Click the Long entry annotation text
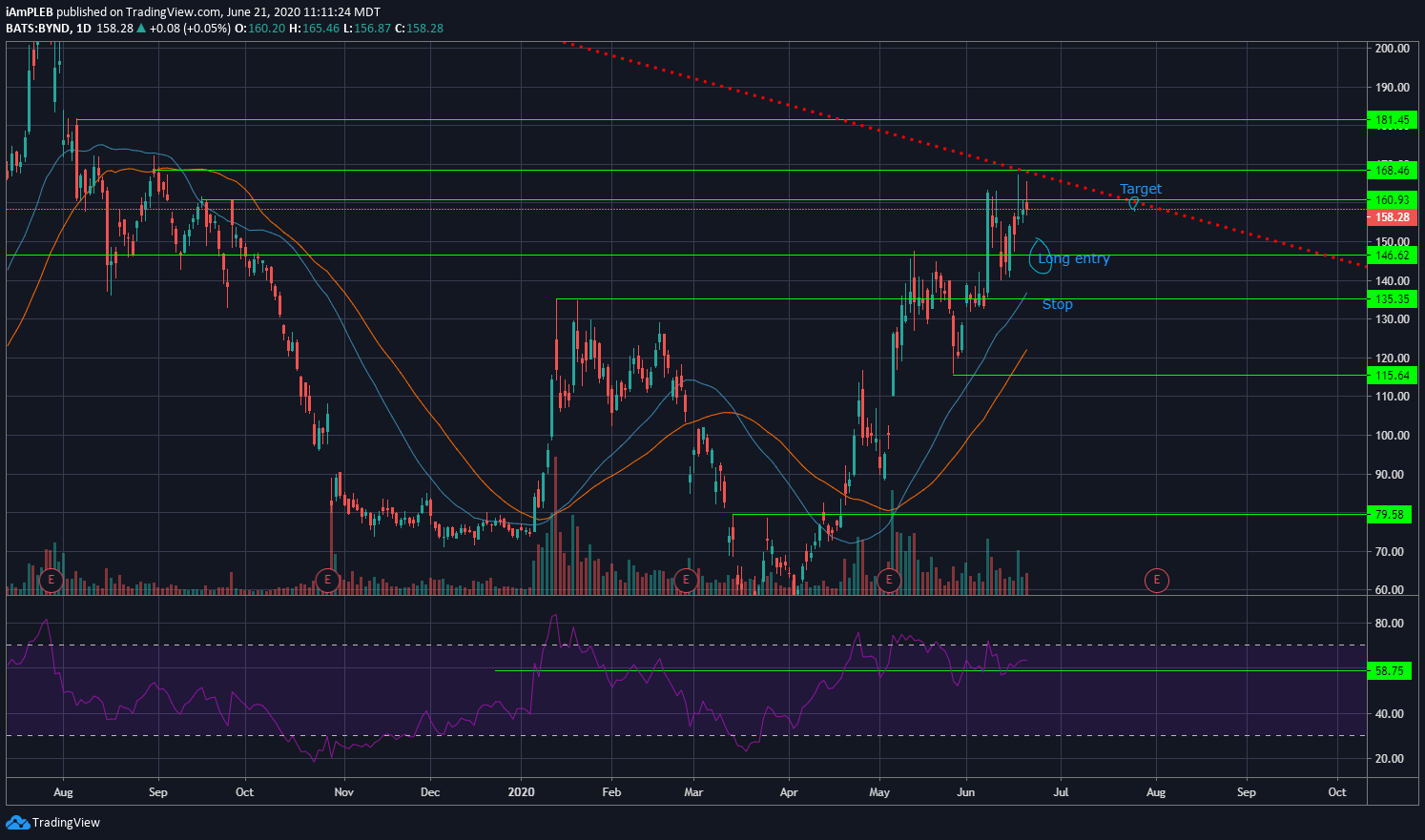 1074,258
